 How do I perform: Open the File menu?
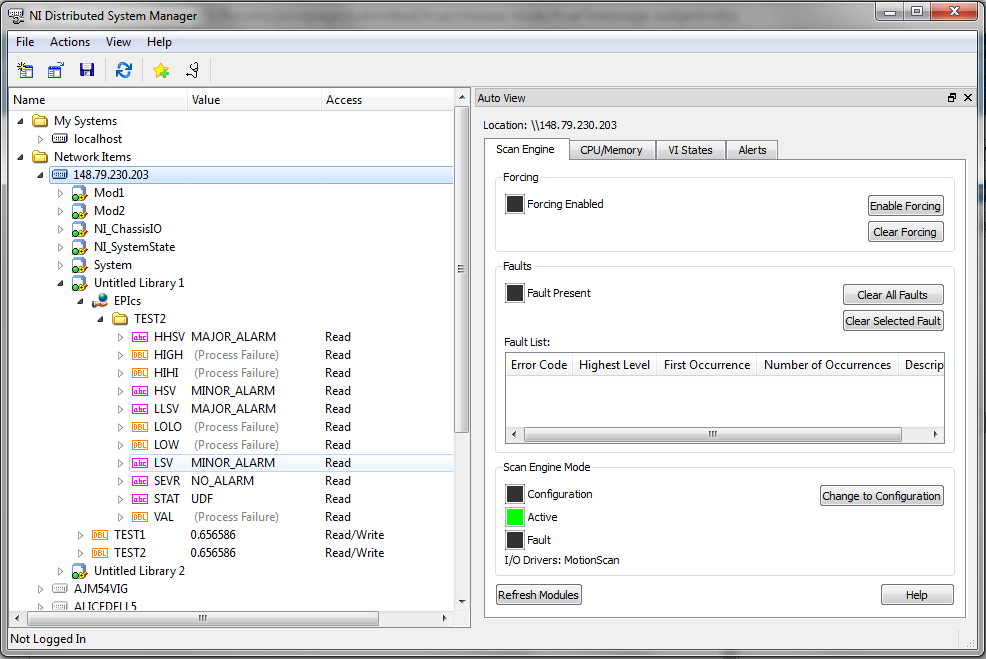25,42
